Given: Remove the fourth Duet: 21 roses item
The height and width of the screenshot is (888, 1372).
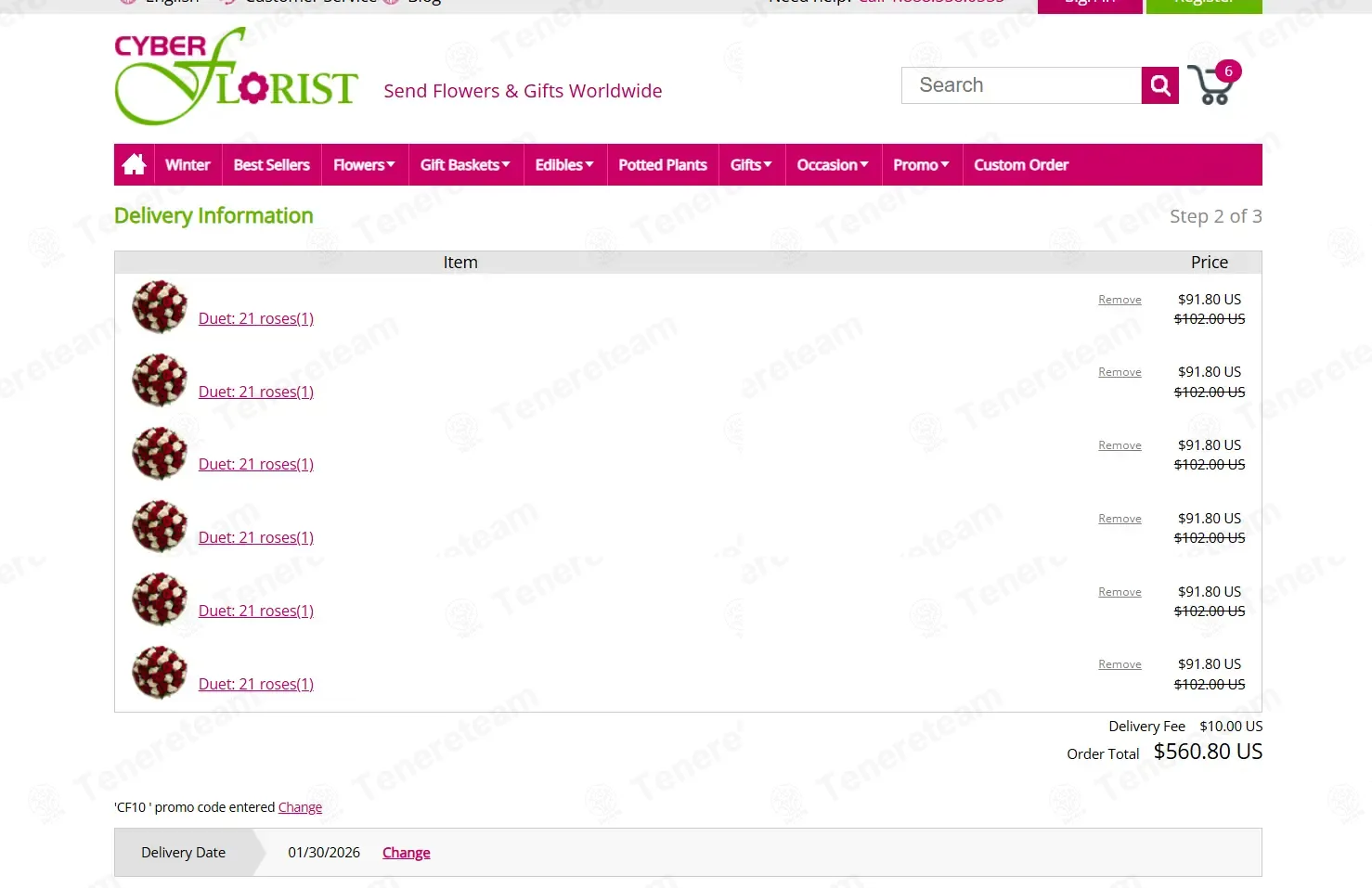Looking at the screenshot, I should coord(1120,519).
